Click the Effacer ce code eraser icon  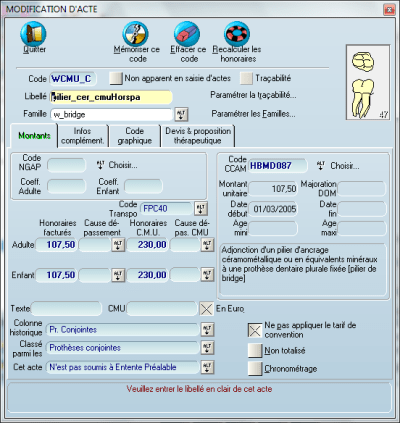[x=187, y=33]
